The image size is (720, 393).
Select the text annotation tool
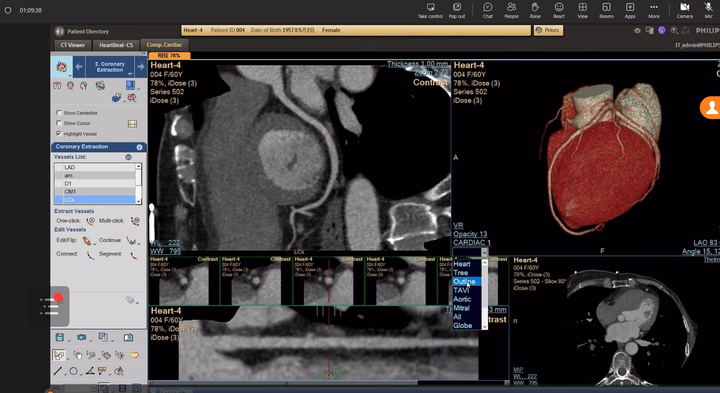coord(102,371)
